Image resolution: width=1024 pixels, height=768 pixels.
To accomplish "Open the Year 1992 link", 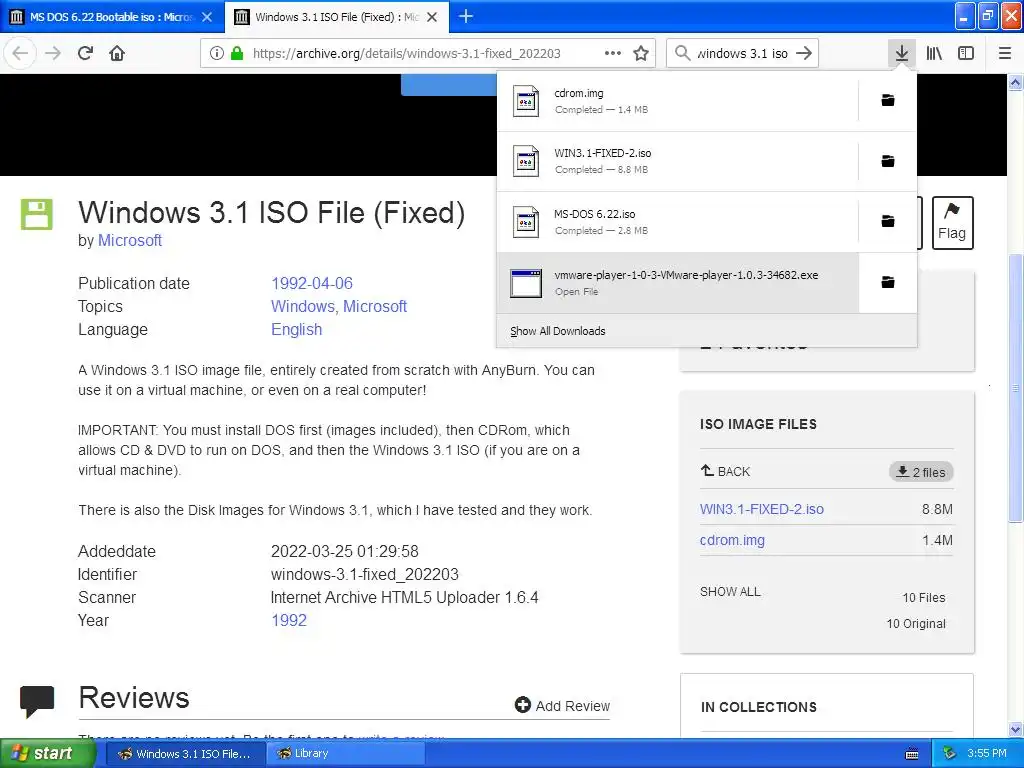I will pos(289,620).
